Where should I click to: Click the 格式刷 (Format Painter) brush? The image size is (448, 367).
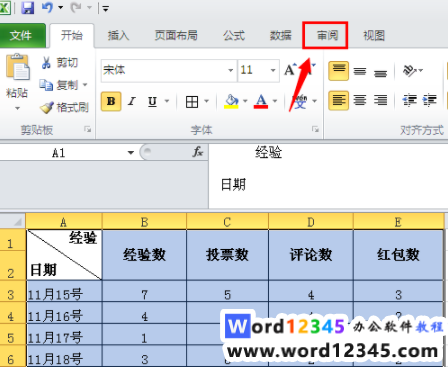[x=64, y=107]
